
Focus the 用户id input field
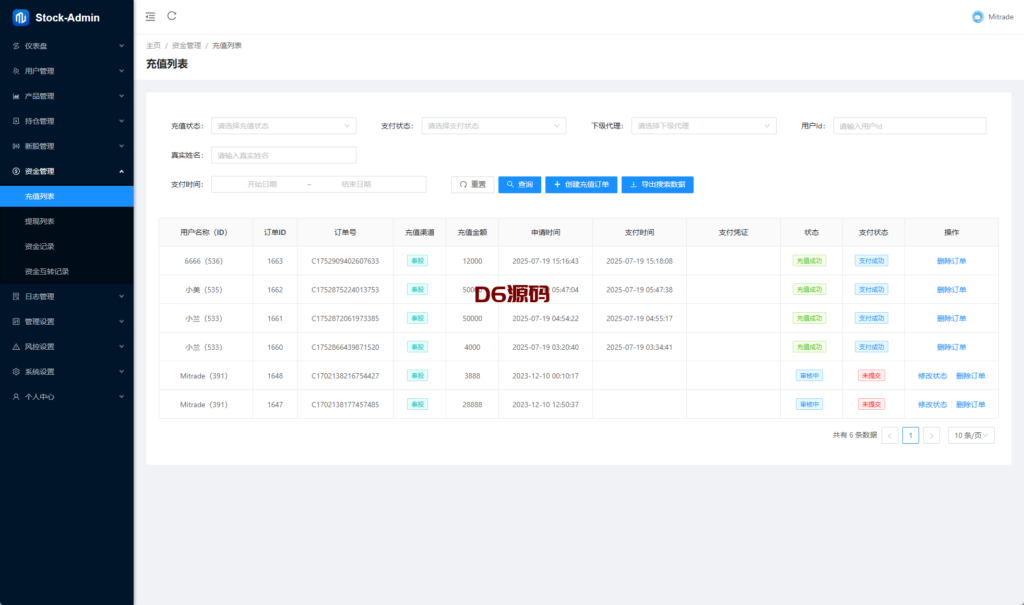909,126
